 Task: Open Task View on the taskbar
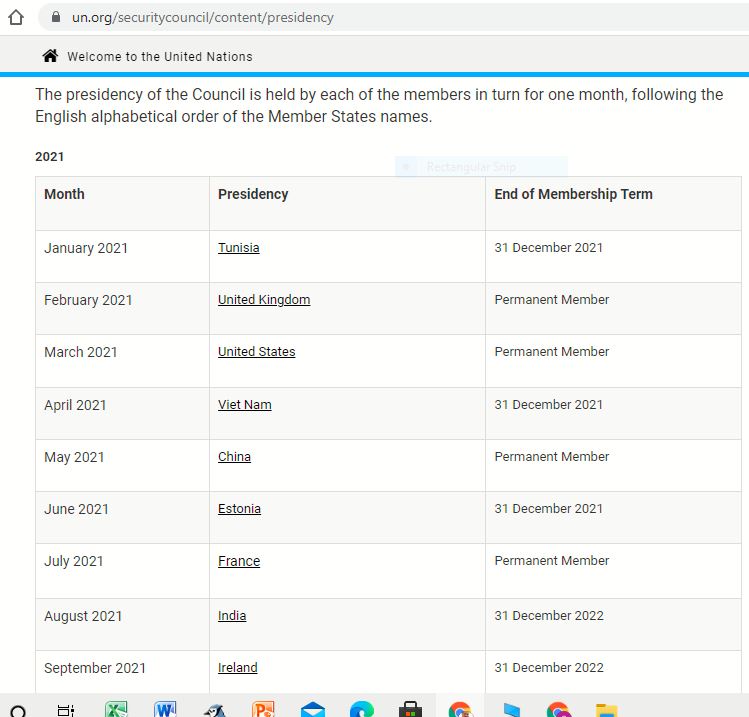[66, 708]
